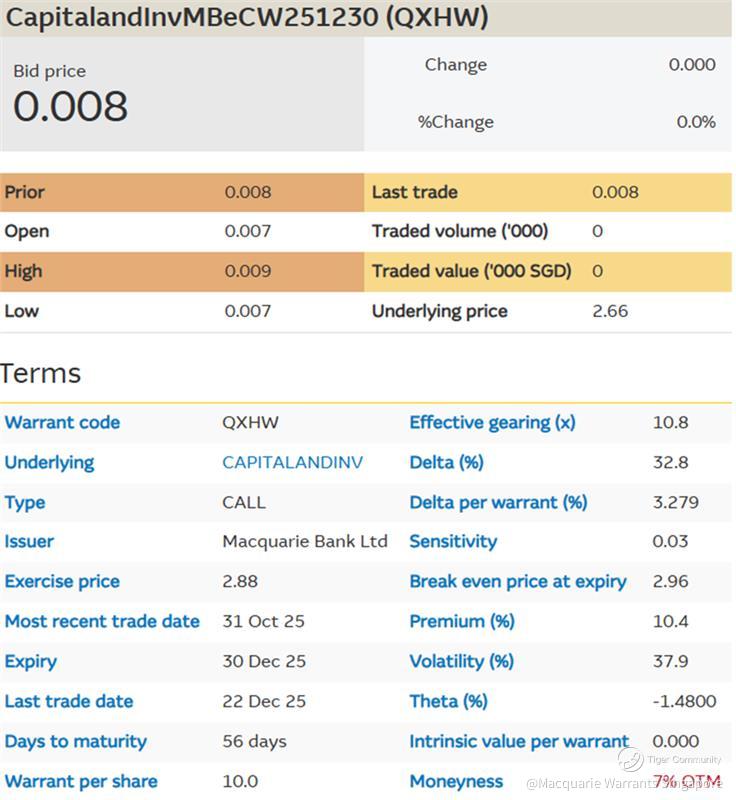
Task: Open the CAPITALANDINV underlying link
Action: click(x=292, y=462)
